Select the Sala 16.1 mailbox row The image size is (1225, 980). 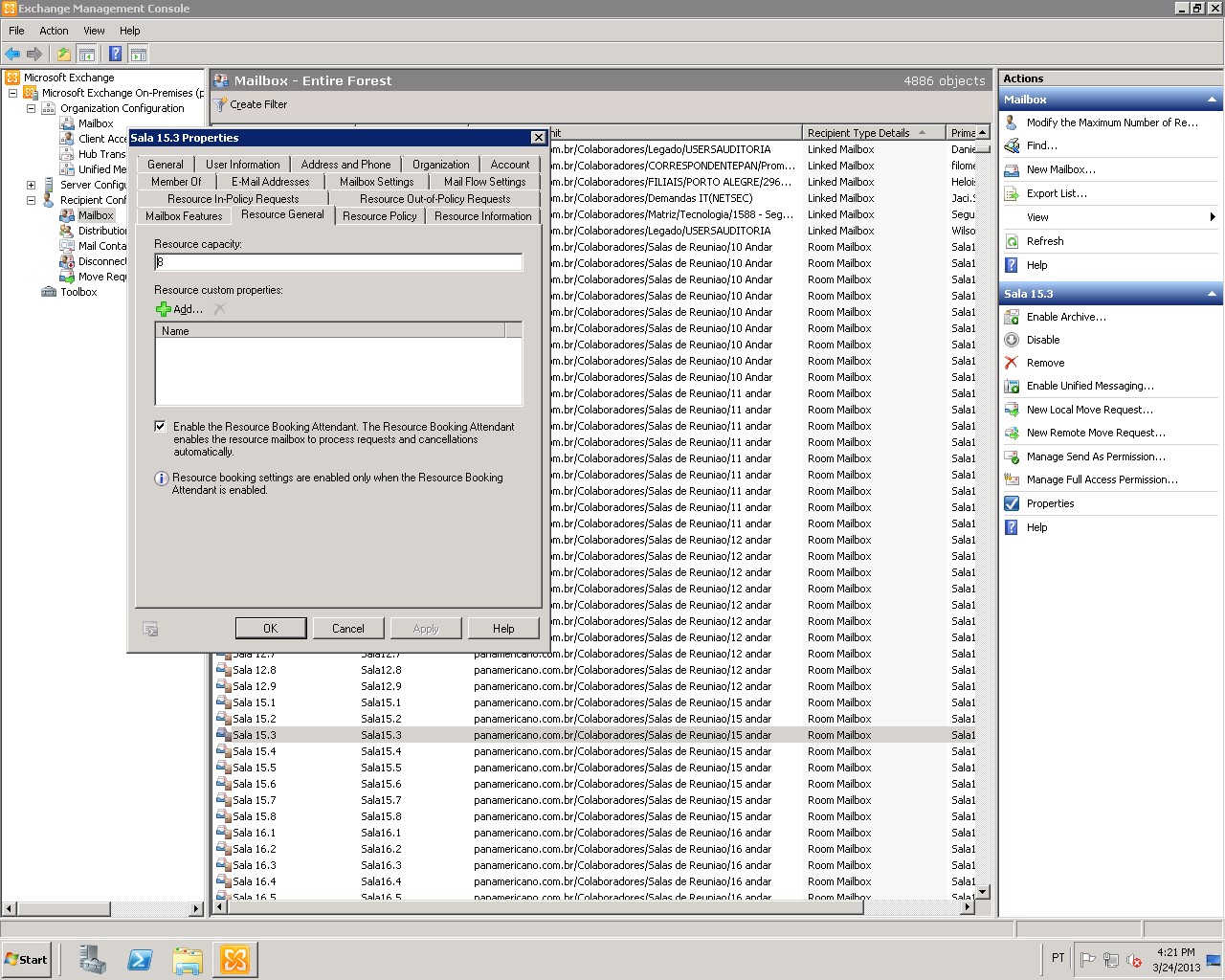(255, 833)
